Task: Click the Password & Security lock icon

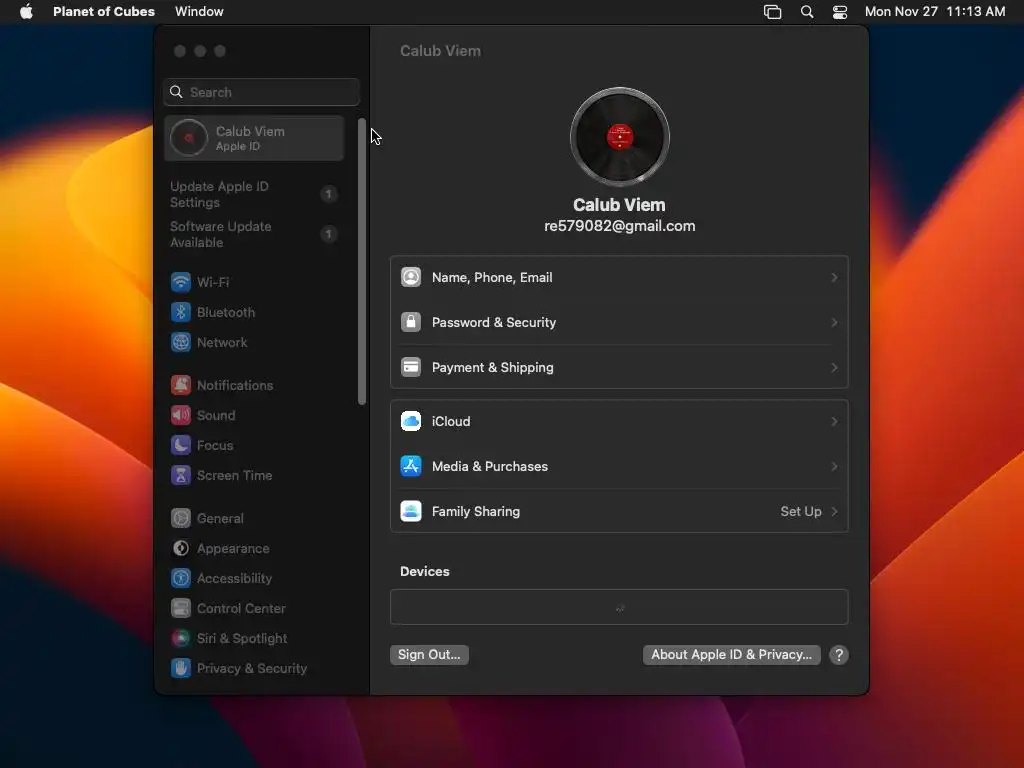Action: [411, 323]
